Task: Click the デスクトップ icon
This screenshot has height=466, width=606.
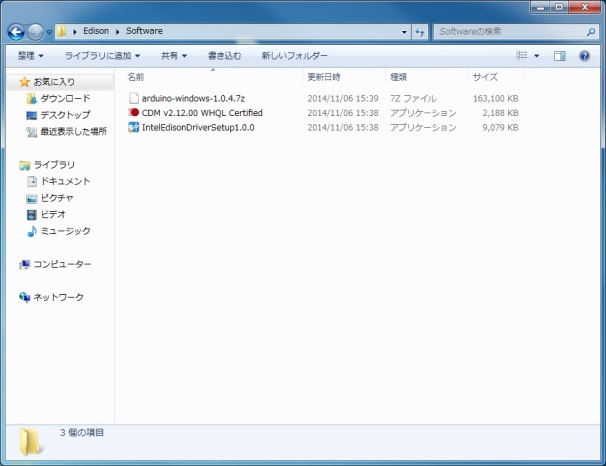Action: [x=32, y=115]
